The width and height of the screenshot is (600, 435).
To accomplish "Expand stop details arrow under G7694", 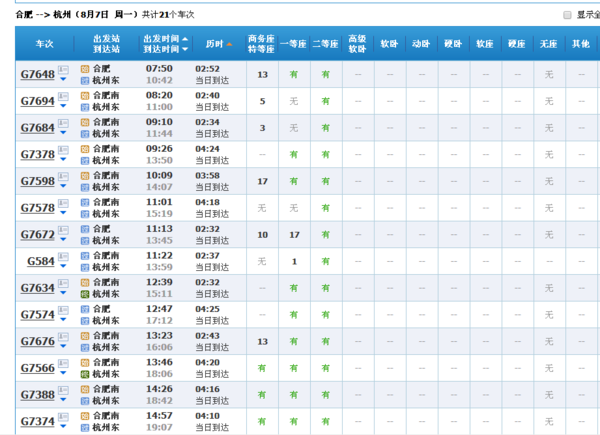I will coord(63,106).
